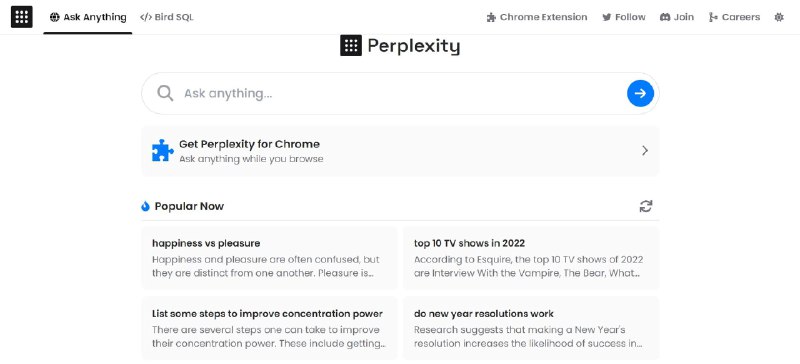The image size is (800, 364).
Task: Toggle theme with the sun icon
Action: coord(779,17)
